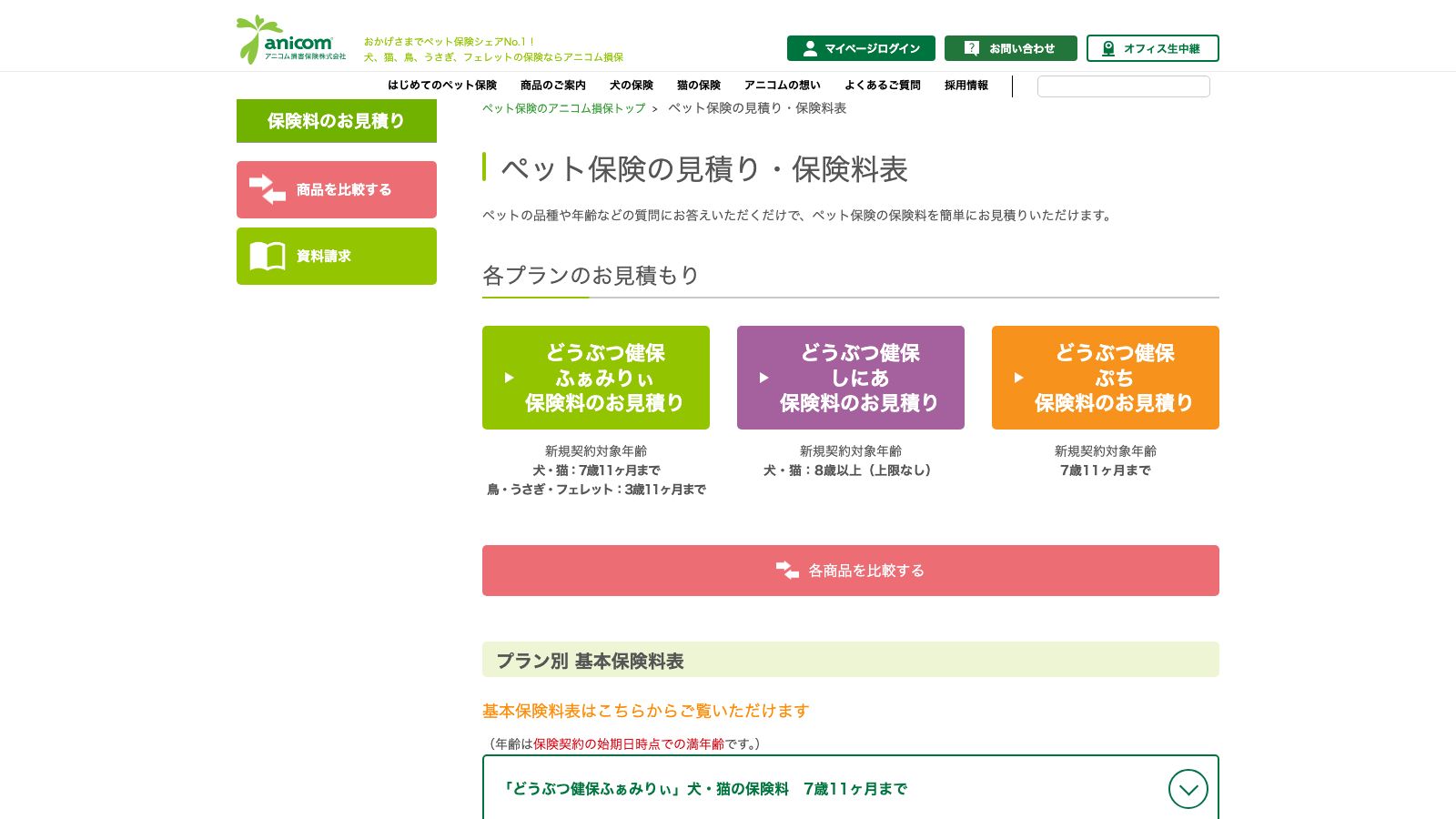Click the play arrow on the ふぁみりぃ card
1456x819 pixels.
click(x=510, y=378)
